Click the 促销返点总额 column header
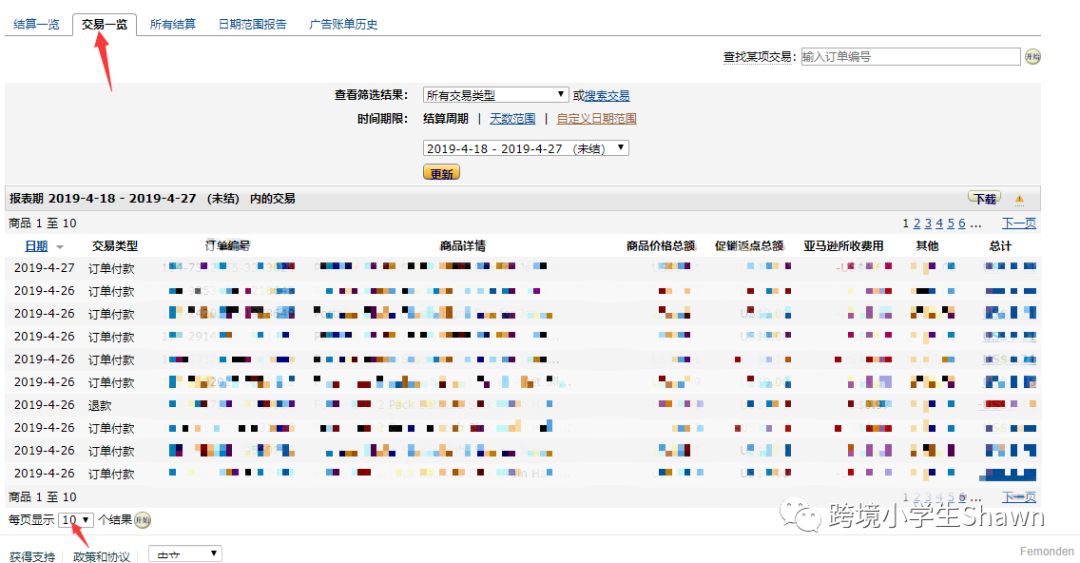 (x=749, y=246)
